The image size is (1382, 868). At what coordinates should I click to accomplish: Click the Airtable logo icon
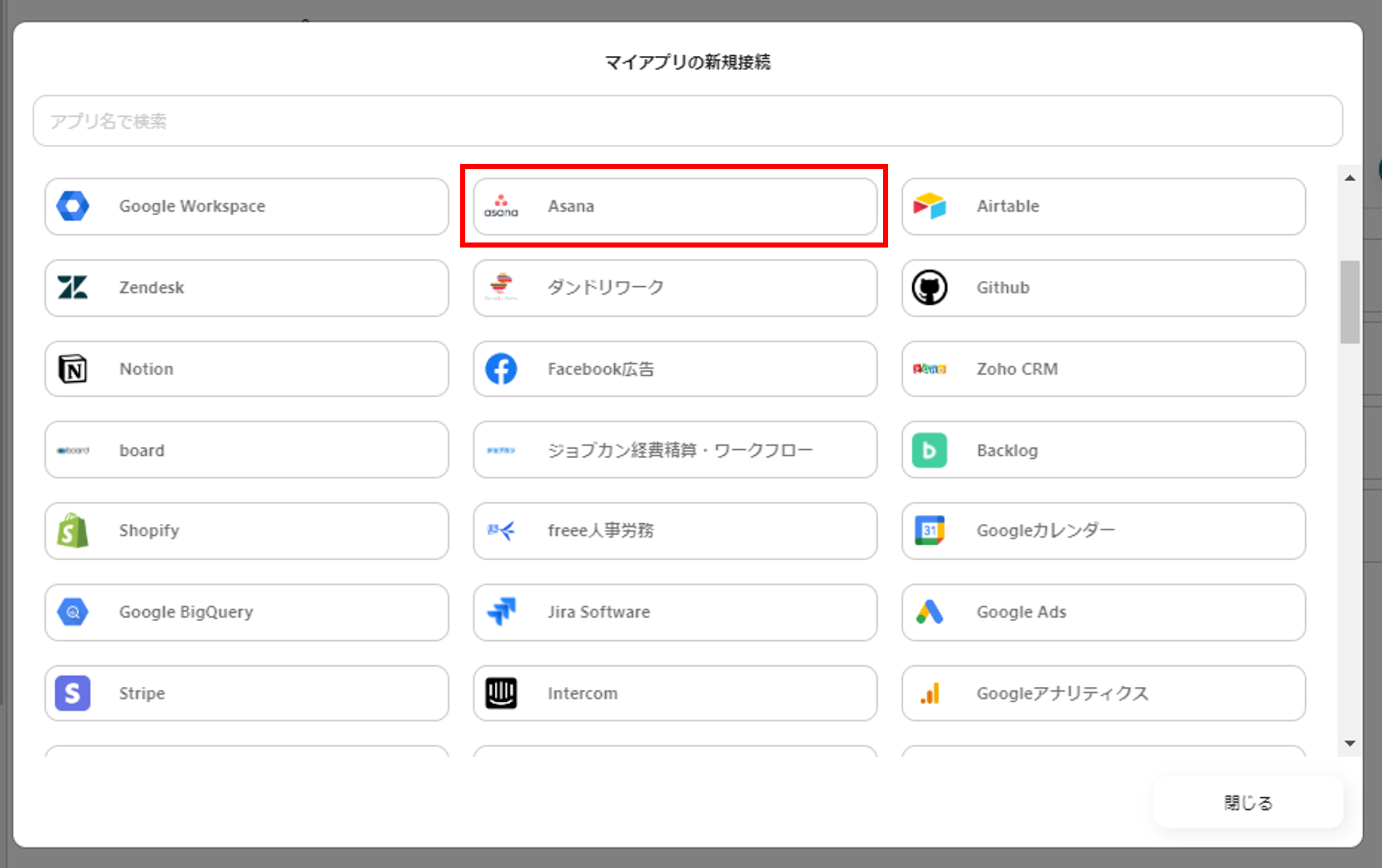tap(929, 206)
